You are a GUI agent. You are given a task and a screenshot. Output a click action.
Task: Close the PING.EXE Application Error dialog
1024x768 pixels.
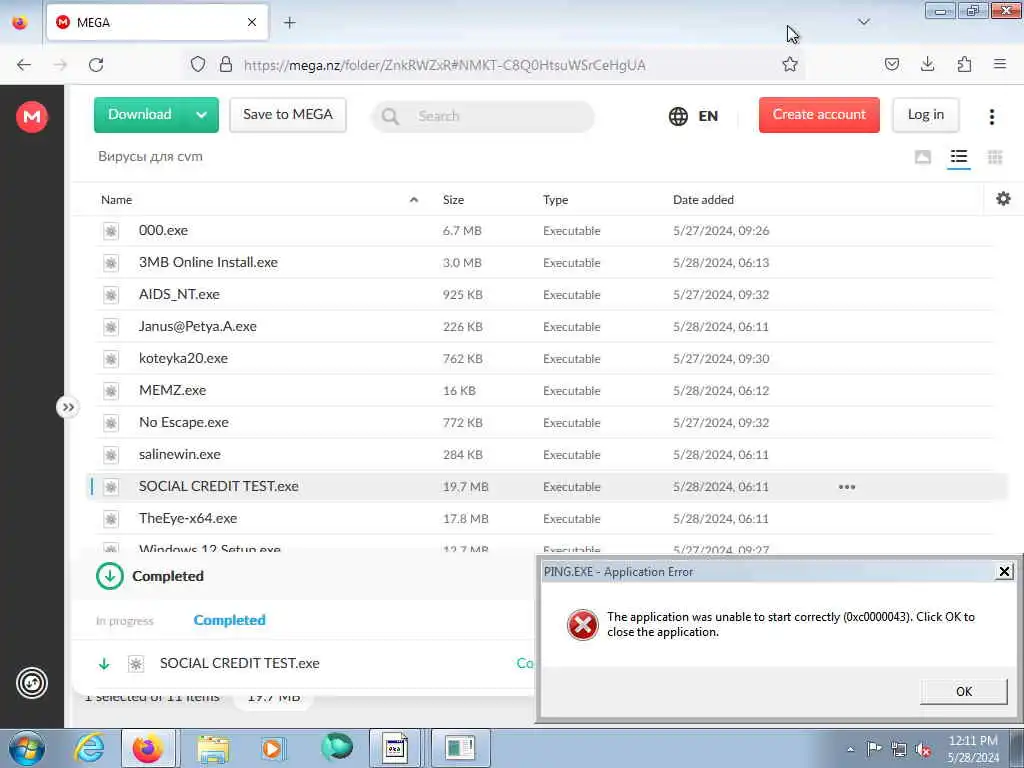[1004, 572]
